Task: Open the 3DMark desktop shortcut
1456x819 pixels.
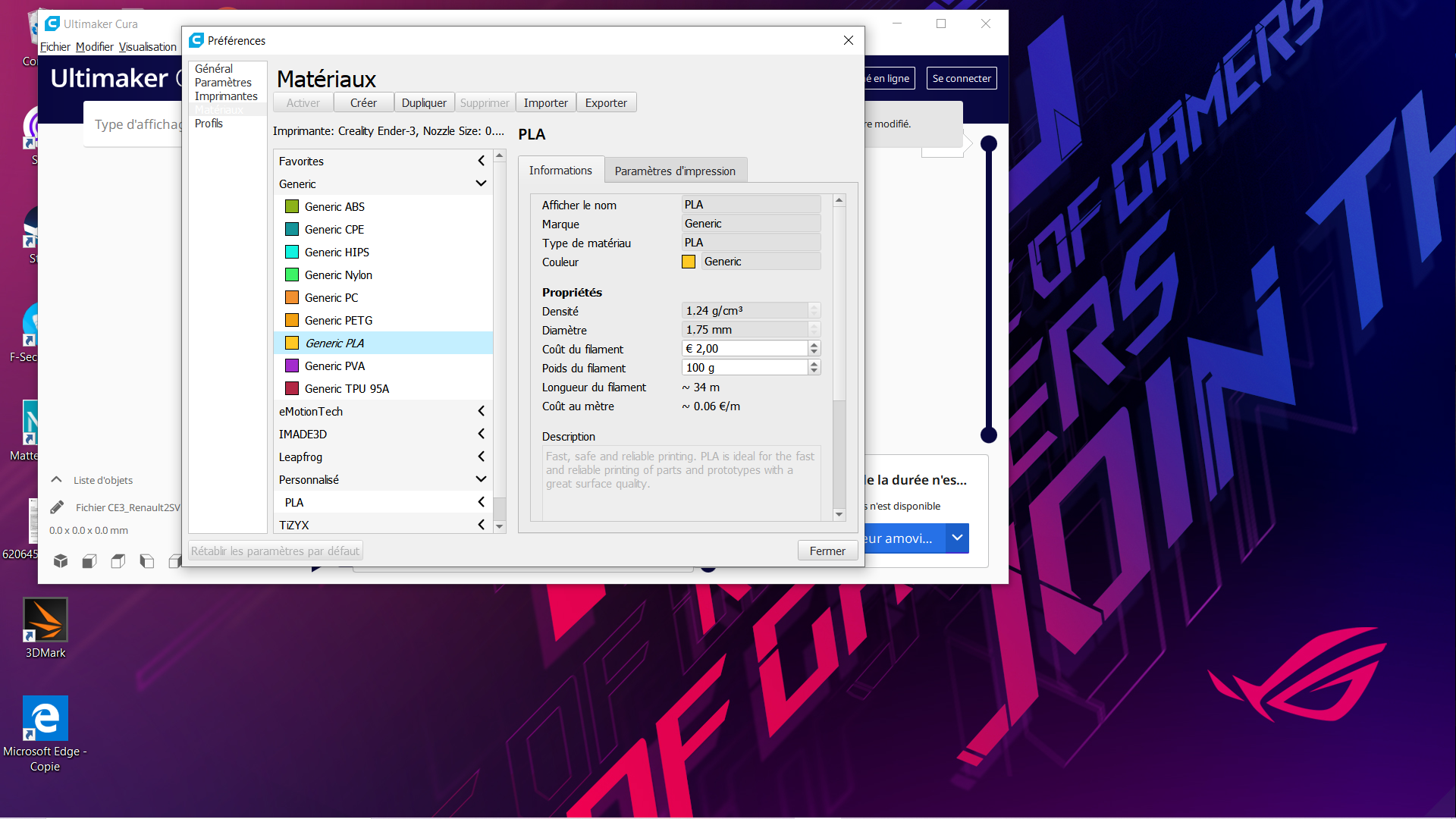Action: coord(45,620)
